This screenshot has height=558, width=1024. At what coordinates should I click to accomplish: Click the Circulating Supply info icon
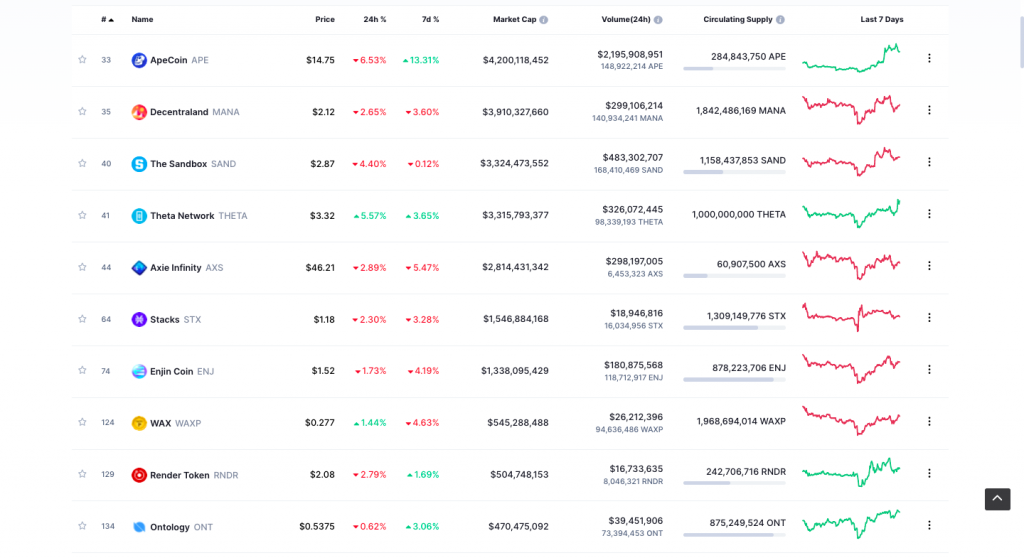780,20
